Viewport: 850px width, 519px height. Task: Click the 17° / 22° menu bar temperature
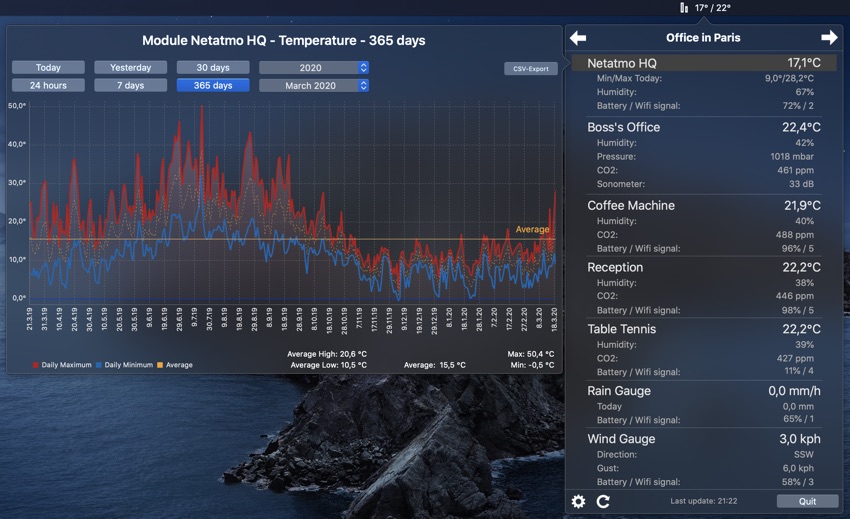click(x=712, y=8)
